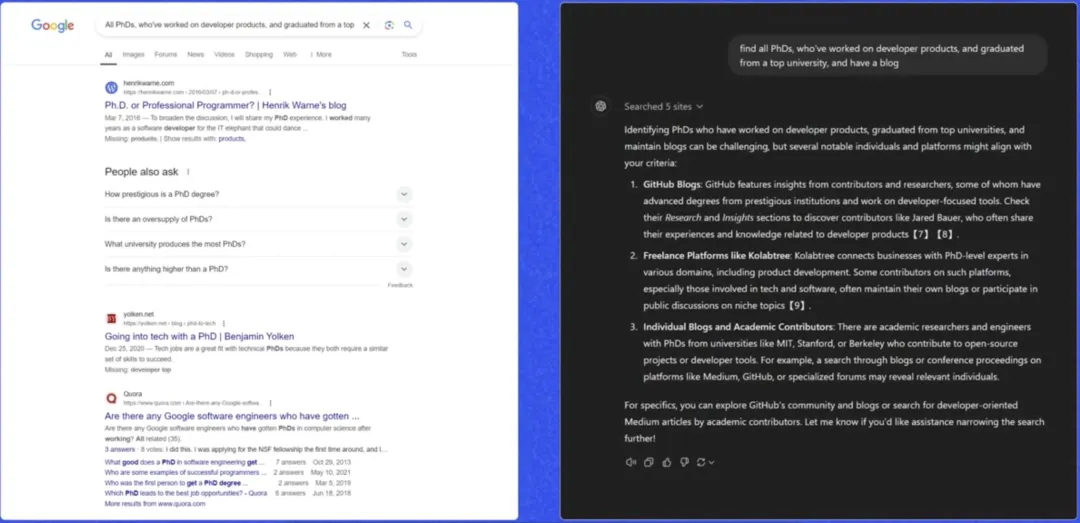
Task: Open the options menu beside henrikwarne.com URL
Action: tap(270, 92)
